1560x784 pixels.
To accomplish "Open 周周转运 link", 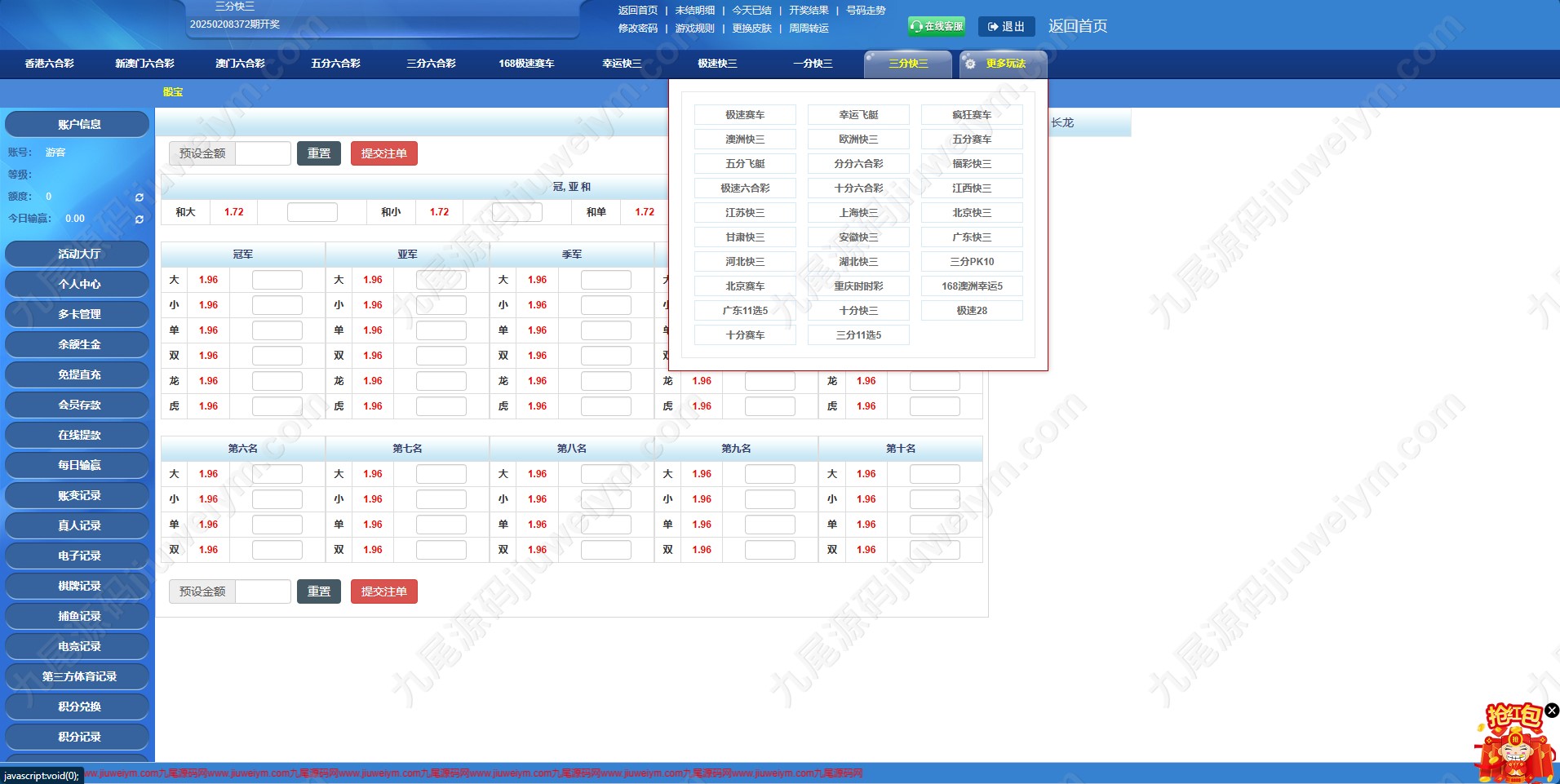I will point(809,29).
